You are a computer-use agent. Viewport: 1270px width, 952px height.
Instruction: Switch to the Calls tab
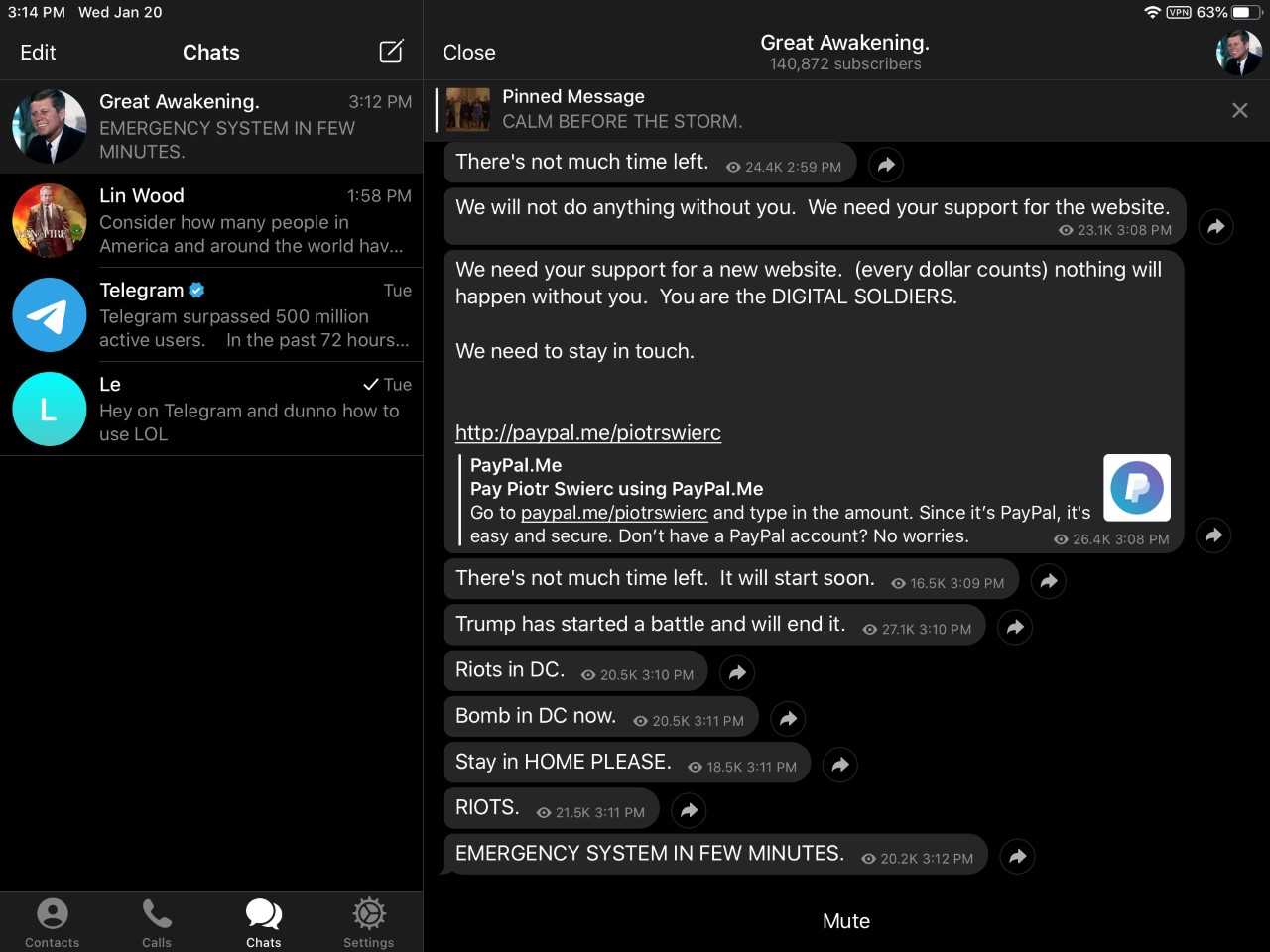click(x=157, y=922)
